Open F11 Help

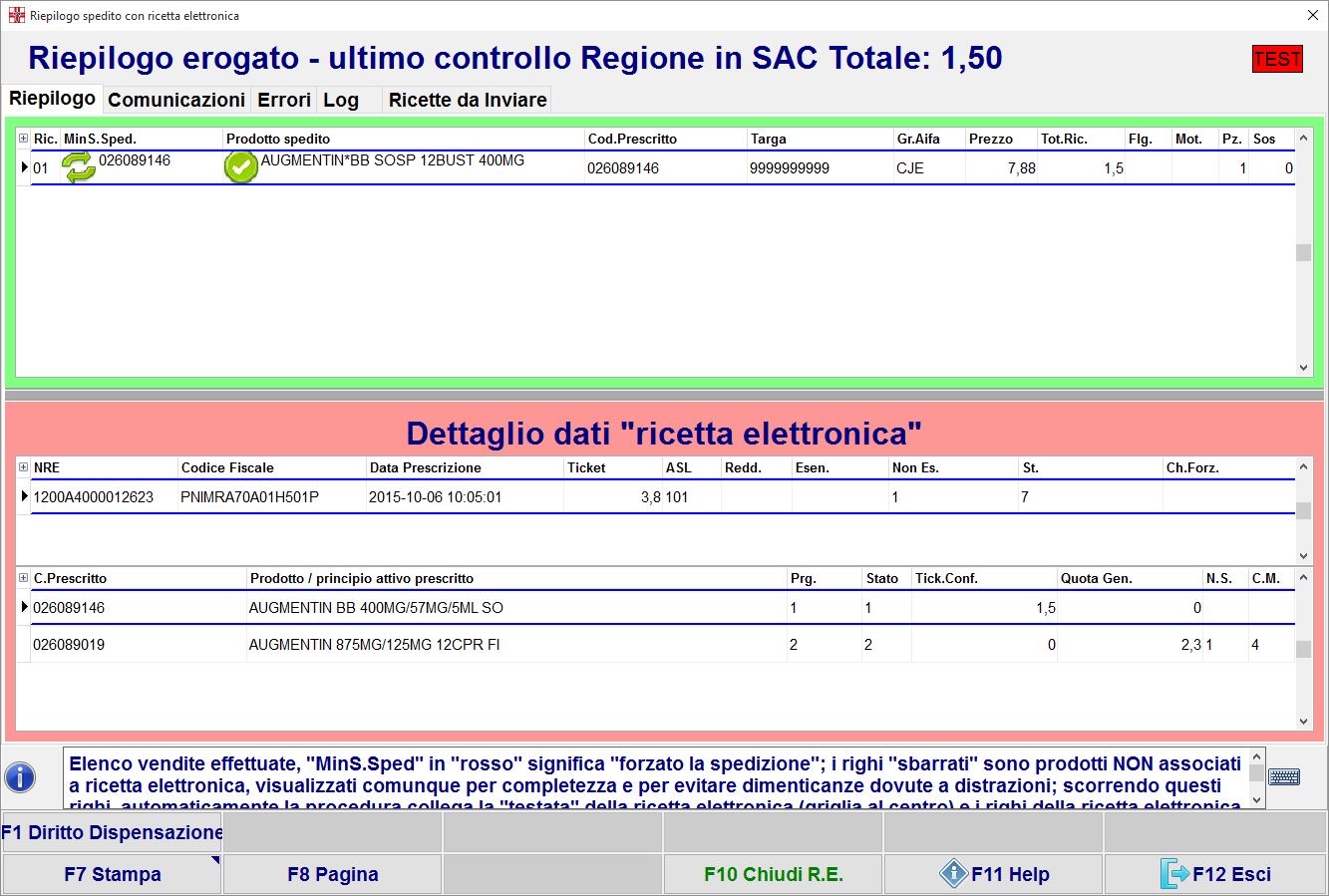point(993,874)
